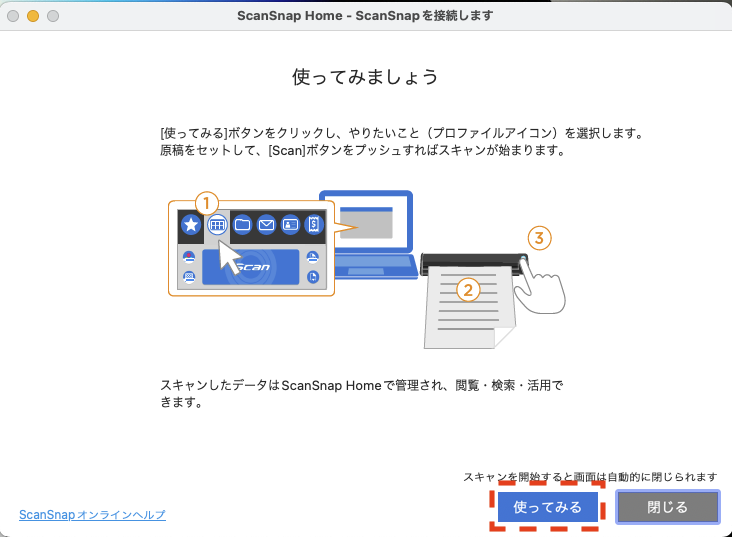
Task: Click the folder profile icon in illustration
Action: (242, 225)
